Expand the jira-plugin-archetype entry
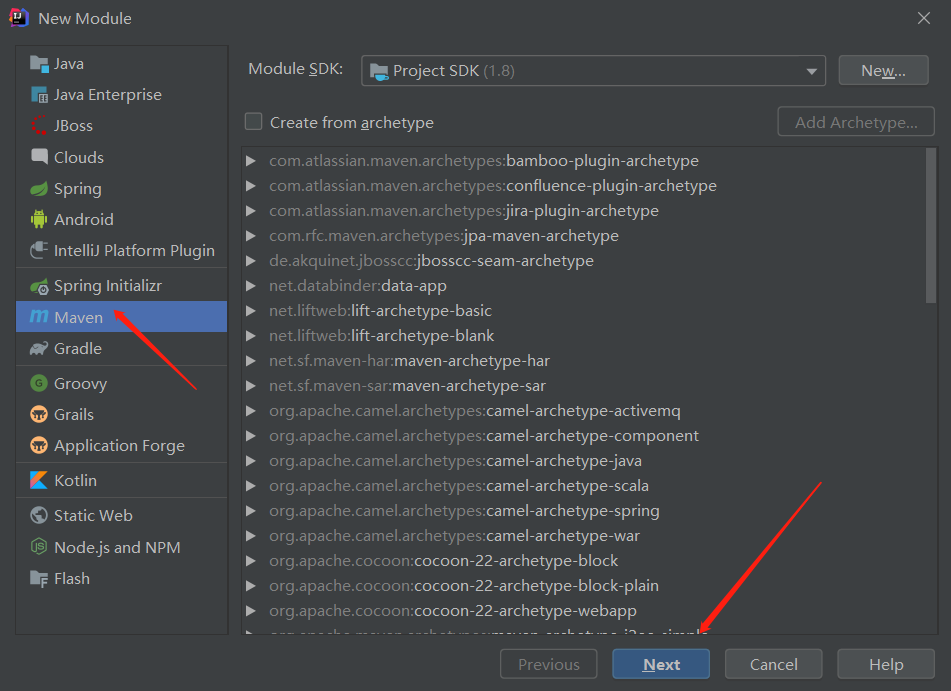The width and height of the screenshot is (951, 691). [249, 211]
